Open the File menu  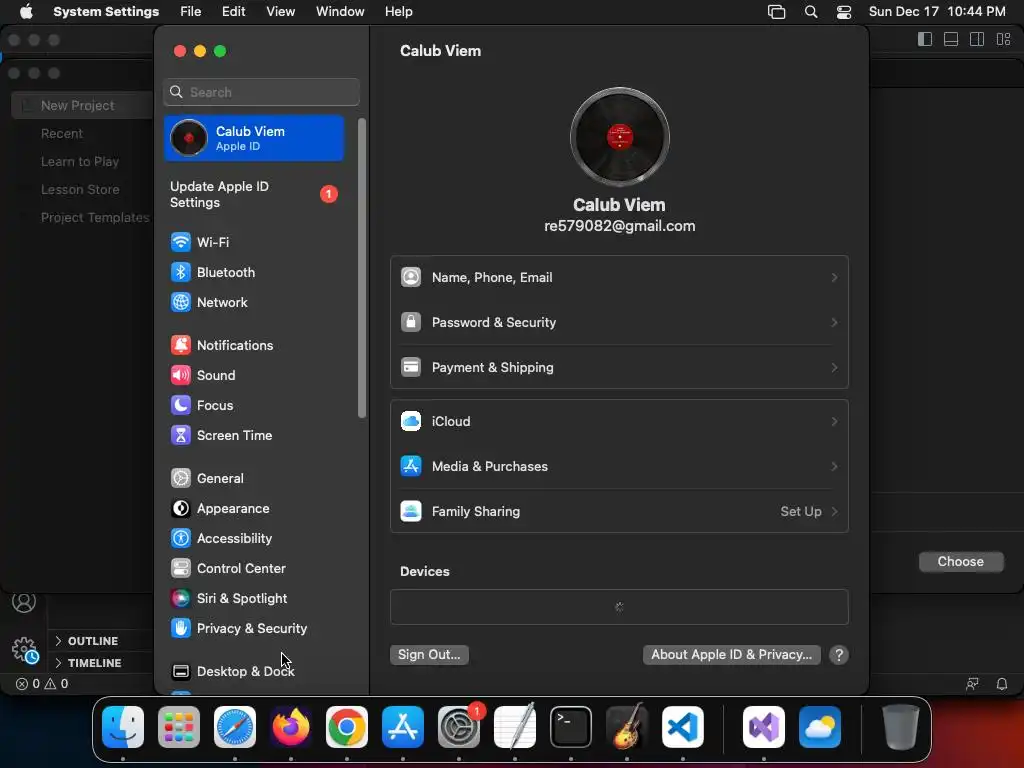tap(191, 12)
